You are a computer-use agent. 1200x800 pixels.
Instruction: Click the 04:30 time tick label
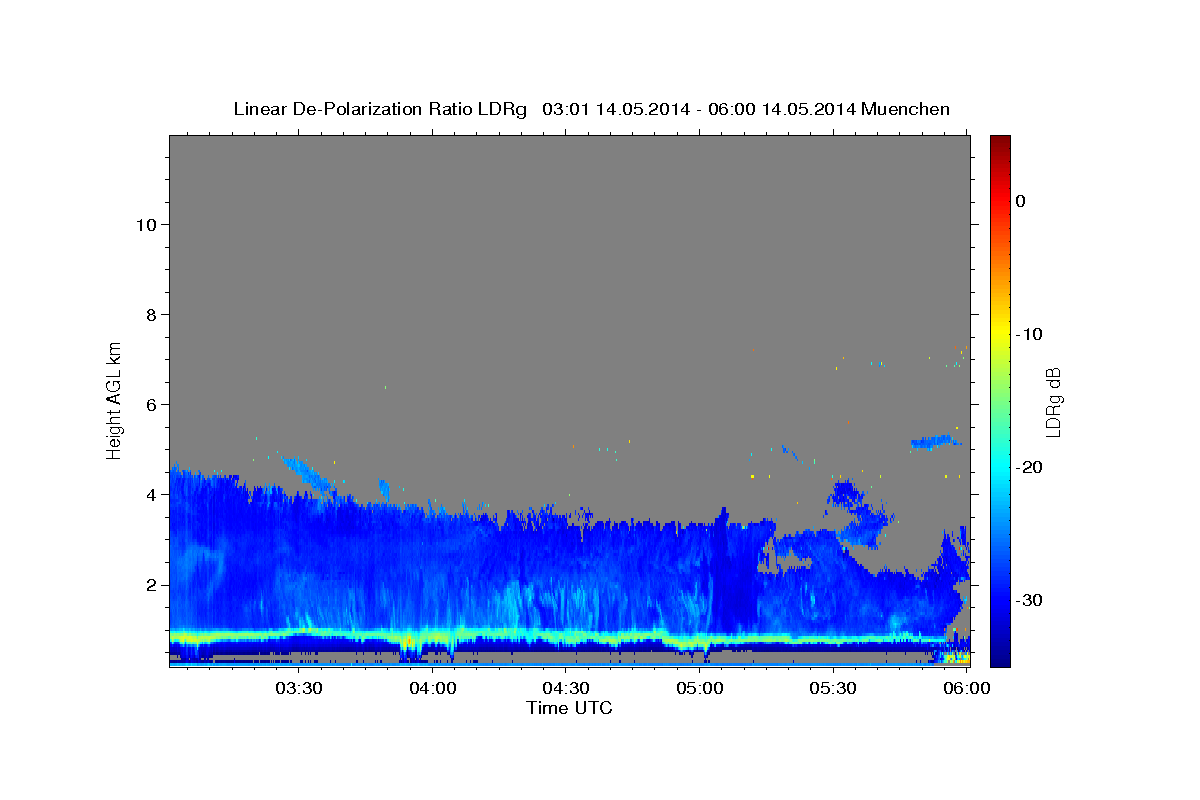[x=566, y=689]
